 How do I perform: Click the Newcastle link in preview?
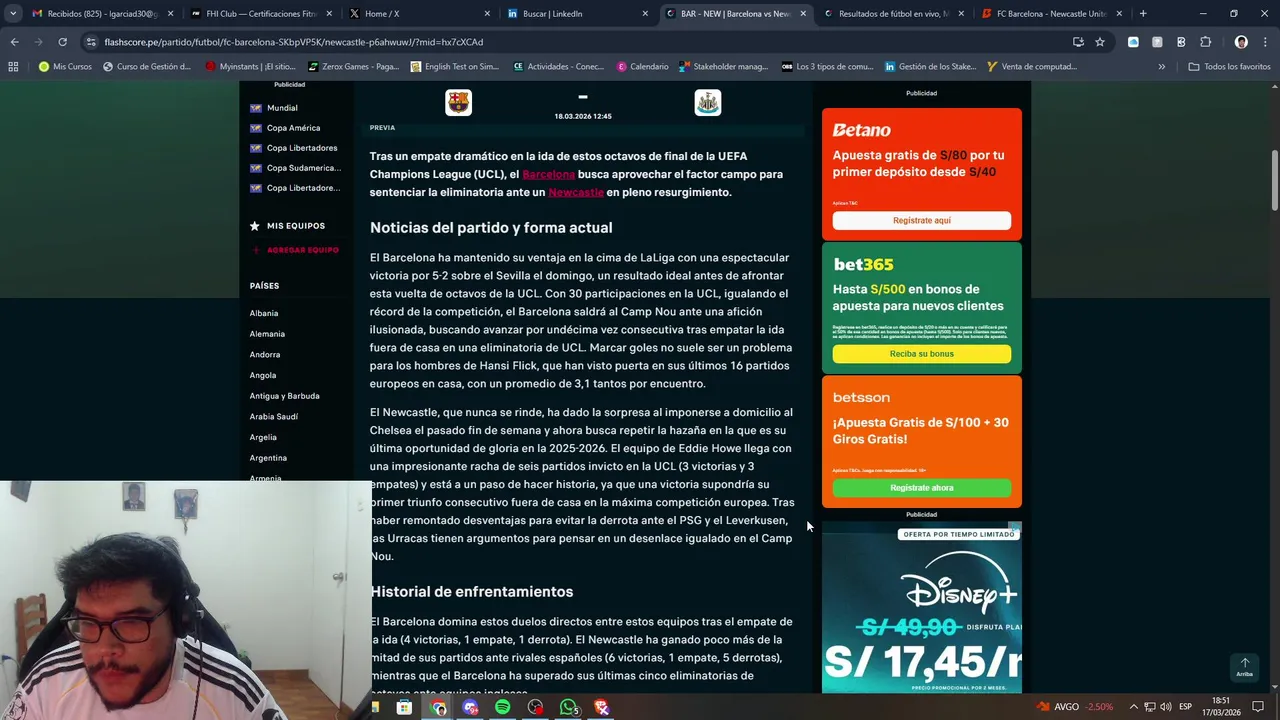coord(576,192)
